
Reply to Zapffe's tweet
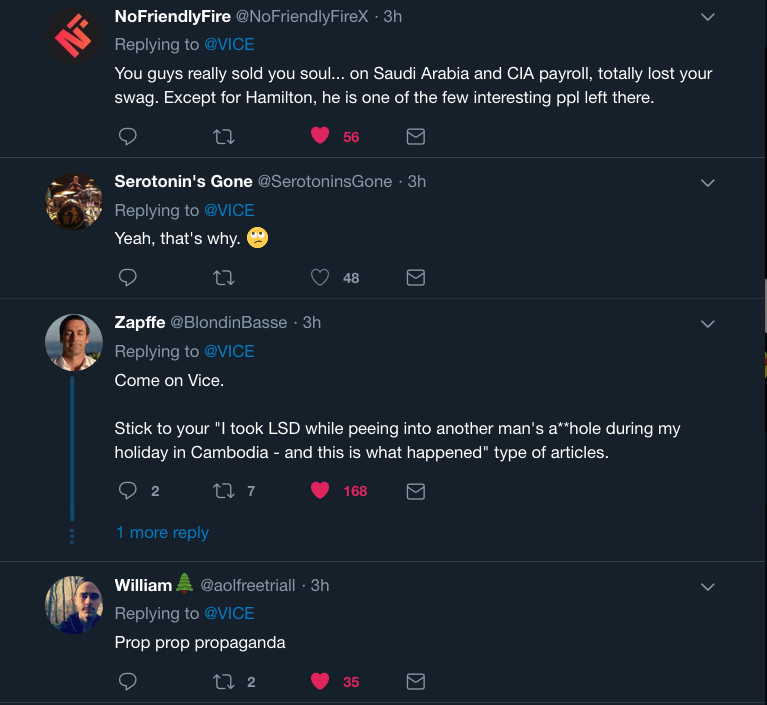coord(127,490)
